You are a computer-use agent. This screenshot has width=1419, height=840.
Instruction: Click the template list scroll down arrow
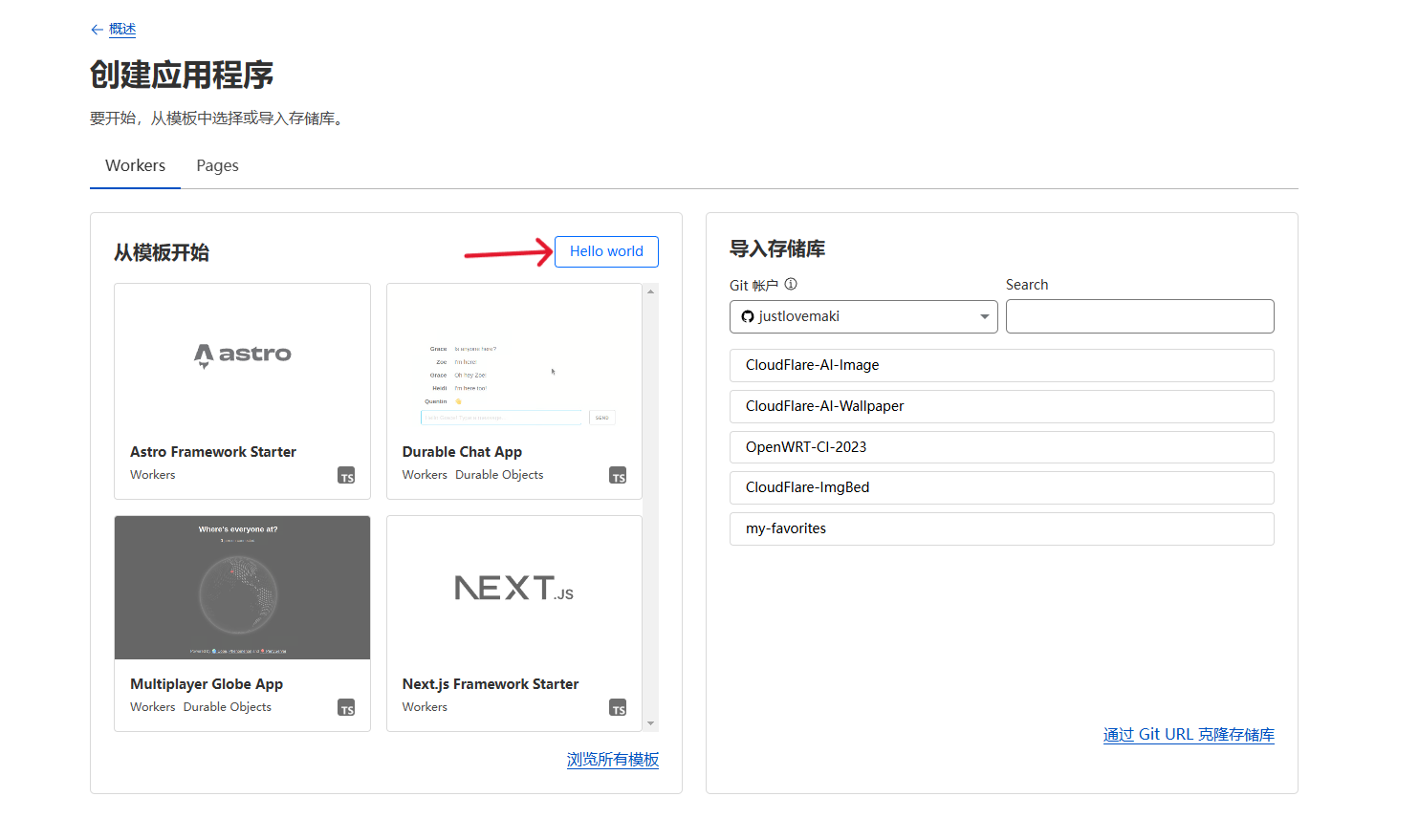coord(651,723)
